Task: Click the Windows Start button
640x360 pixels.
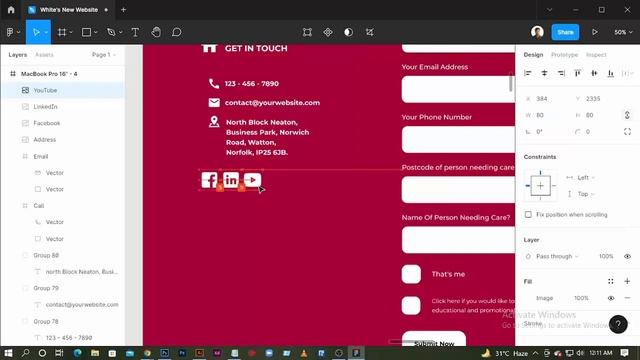Action: coord(8,353)
